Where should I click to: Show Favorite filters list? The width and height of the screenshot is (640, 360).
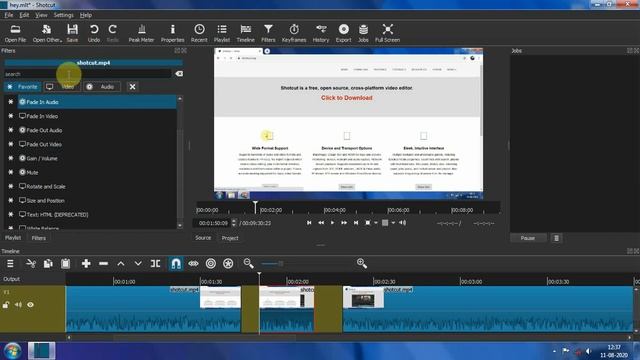23,87
